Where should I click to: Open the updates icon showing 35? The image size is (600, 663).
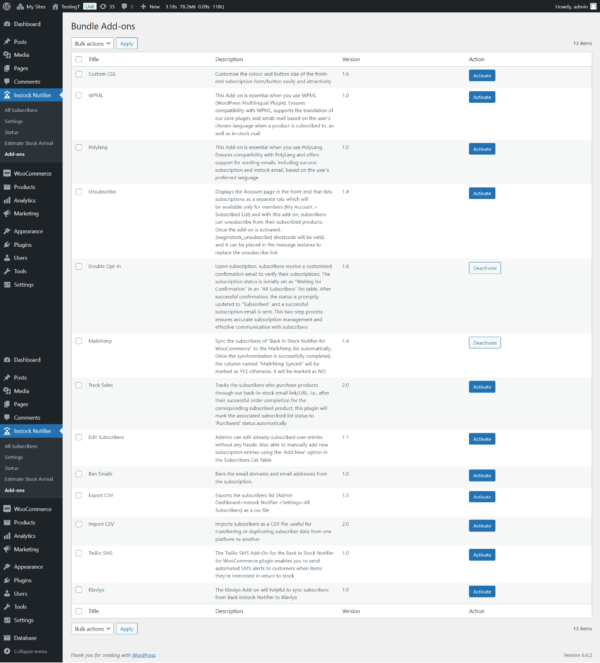(x=107, y=6)
